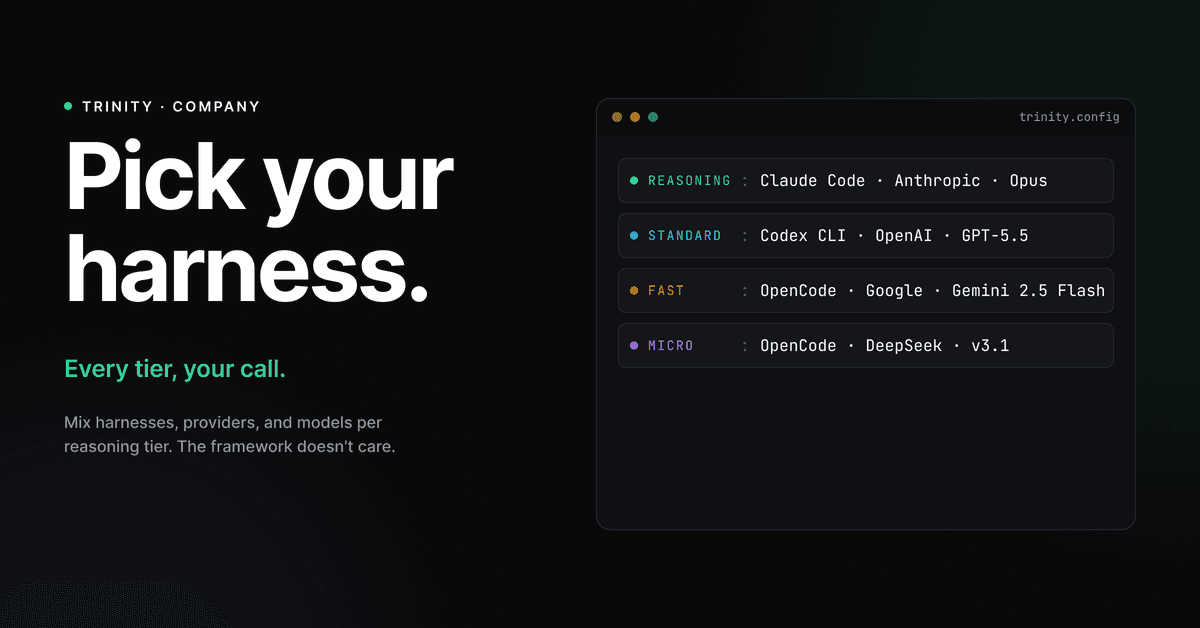Image resolution: width=1200 pixels, height=628 pixels.
Task: Click 'OpenCode · DeepSeek · v3.1' value
Action: pos(885,346)
